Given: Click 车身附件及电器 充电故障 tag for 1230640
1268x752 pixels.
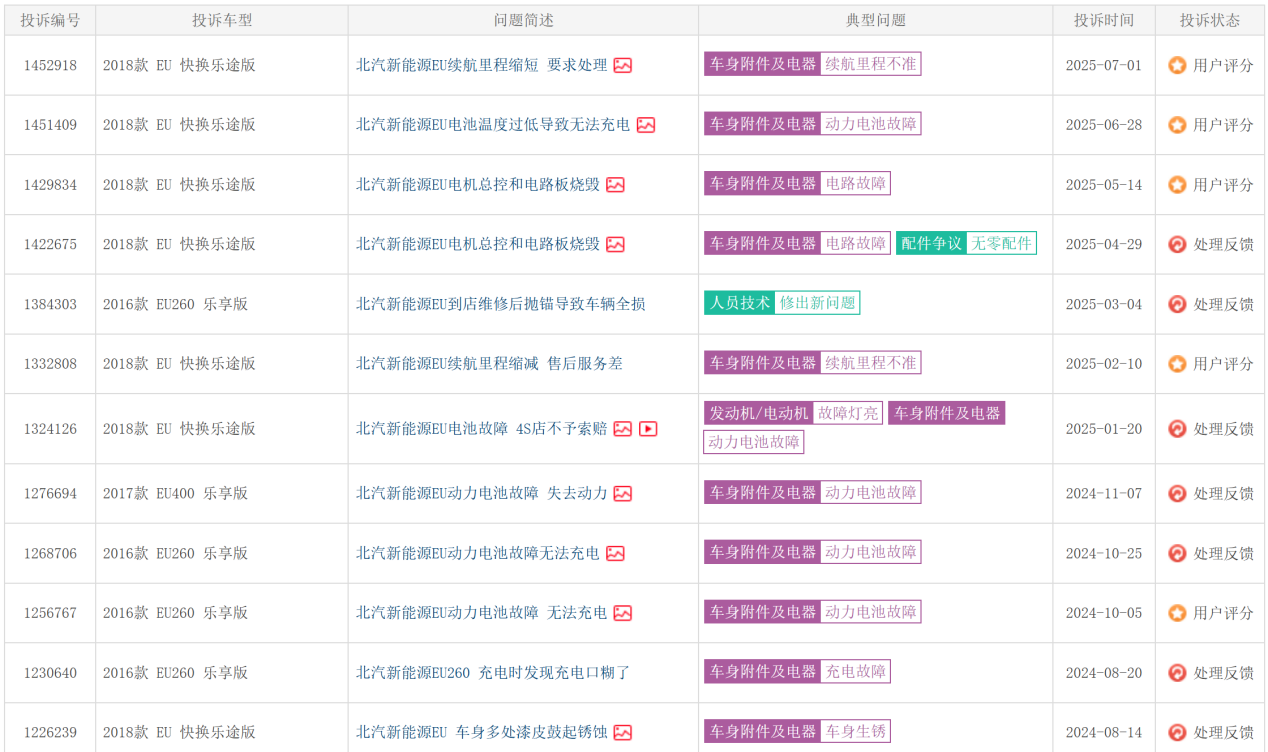Looking at the screenshot, I should pos(797,672).
